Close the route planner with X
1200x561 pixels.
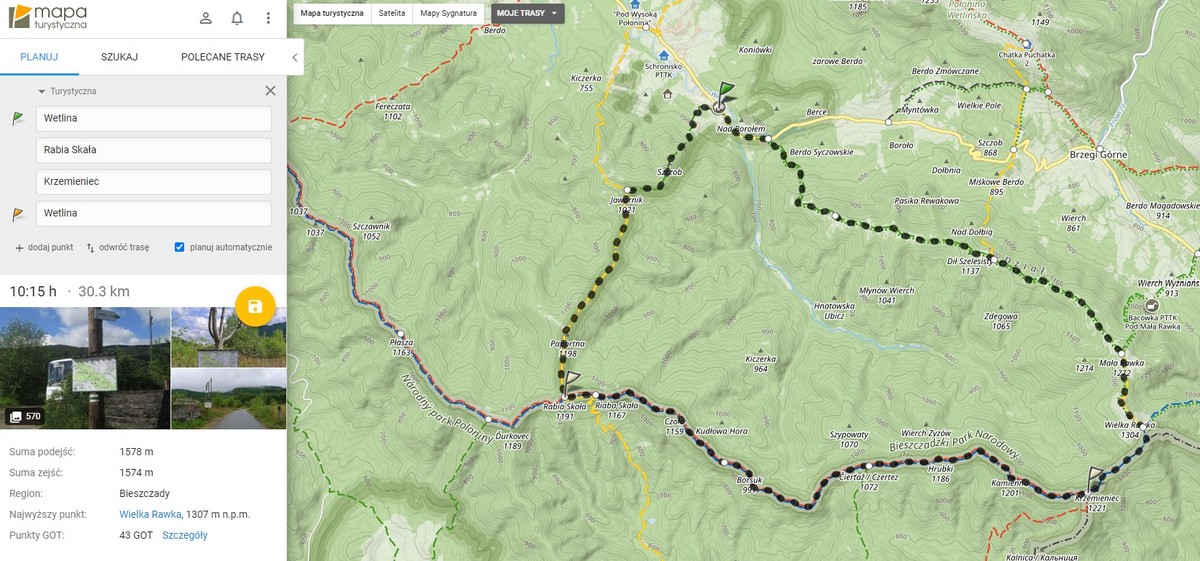point(270,91)
